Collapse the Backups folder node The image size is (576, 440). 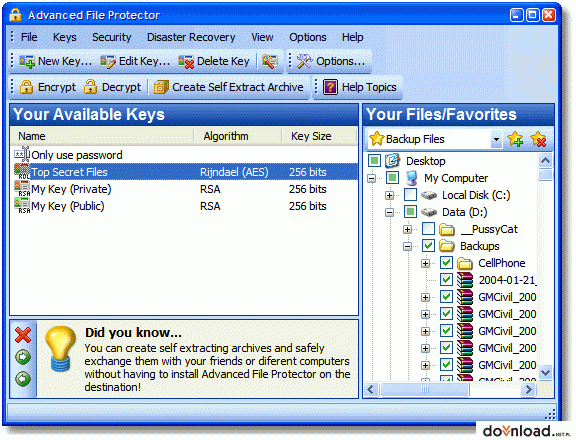(407, 246)
